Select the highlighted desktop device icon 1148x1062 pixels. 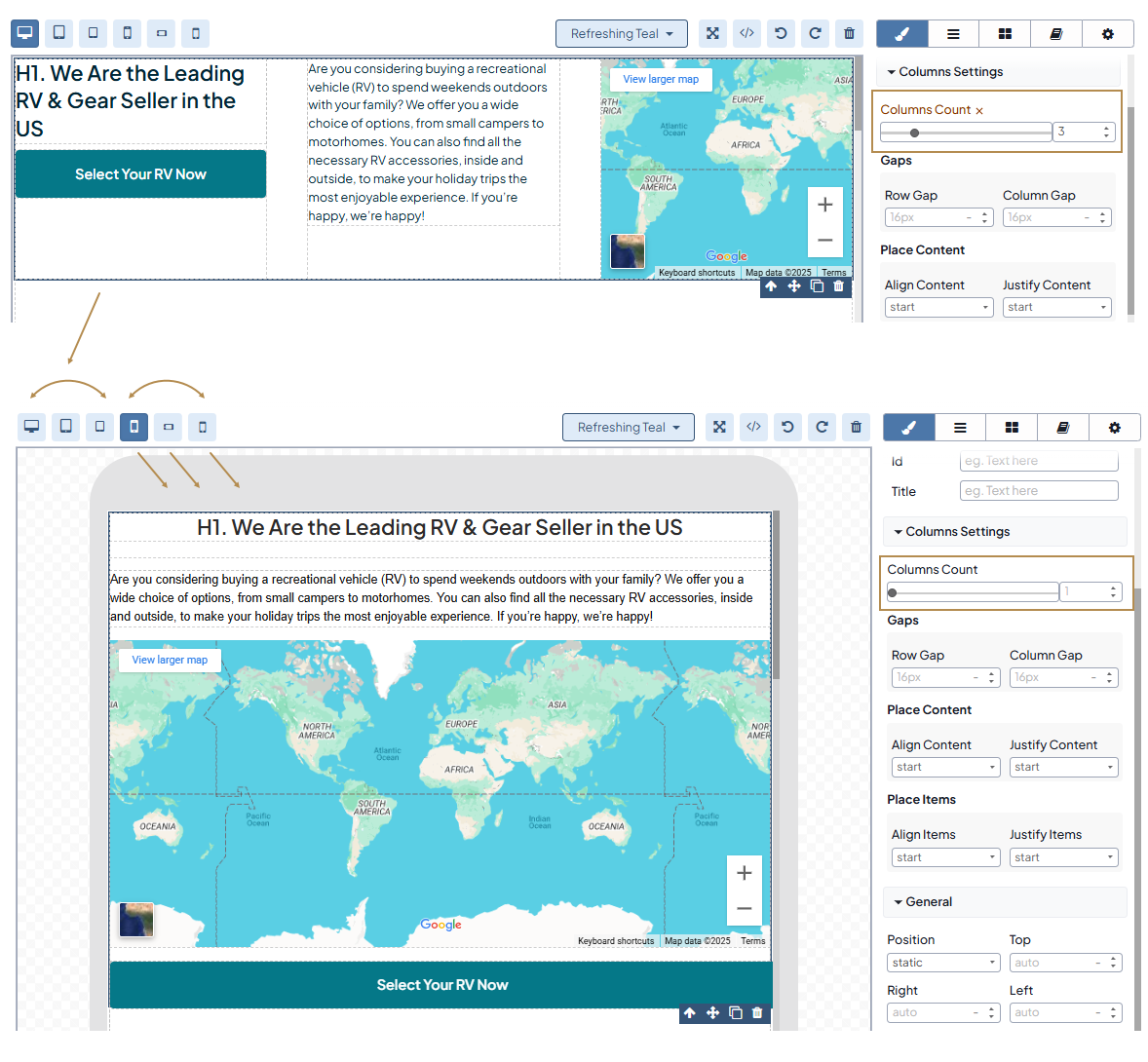pos(25,33)
